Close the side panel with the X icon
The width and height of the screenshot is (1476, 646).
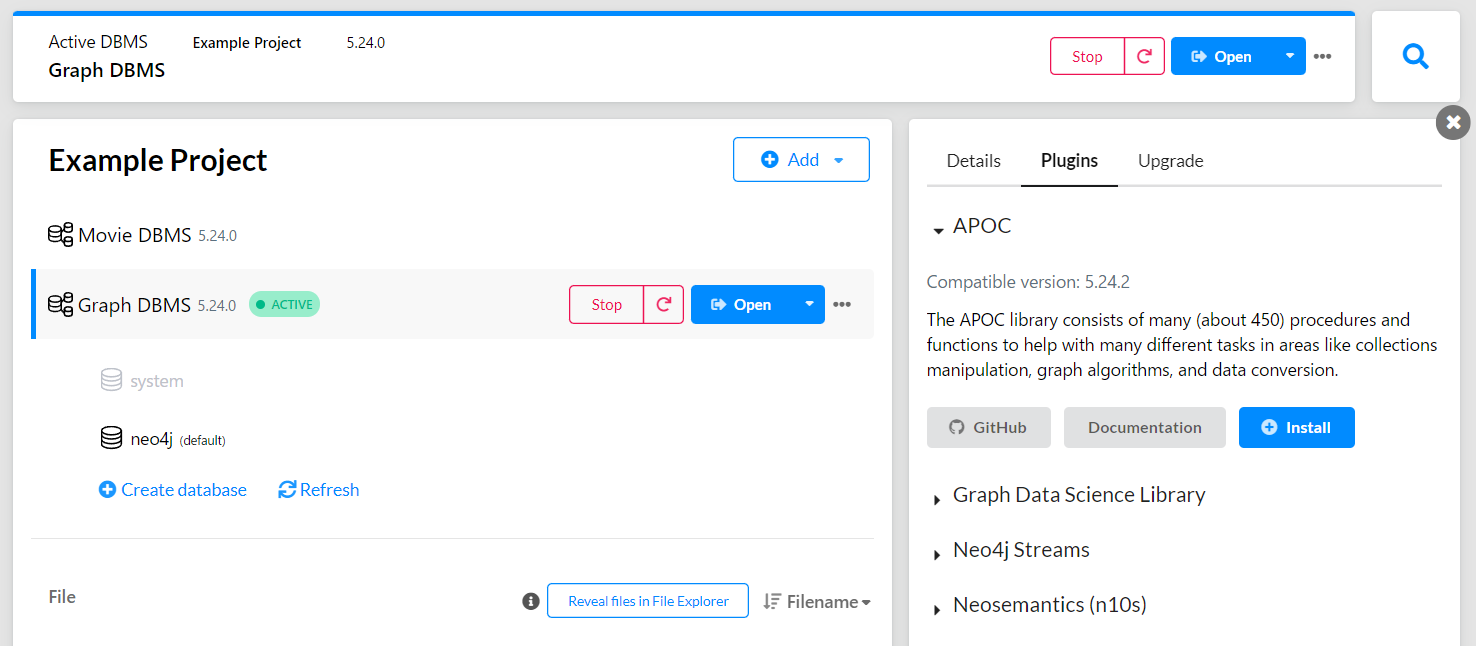[1453, 123]
